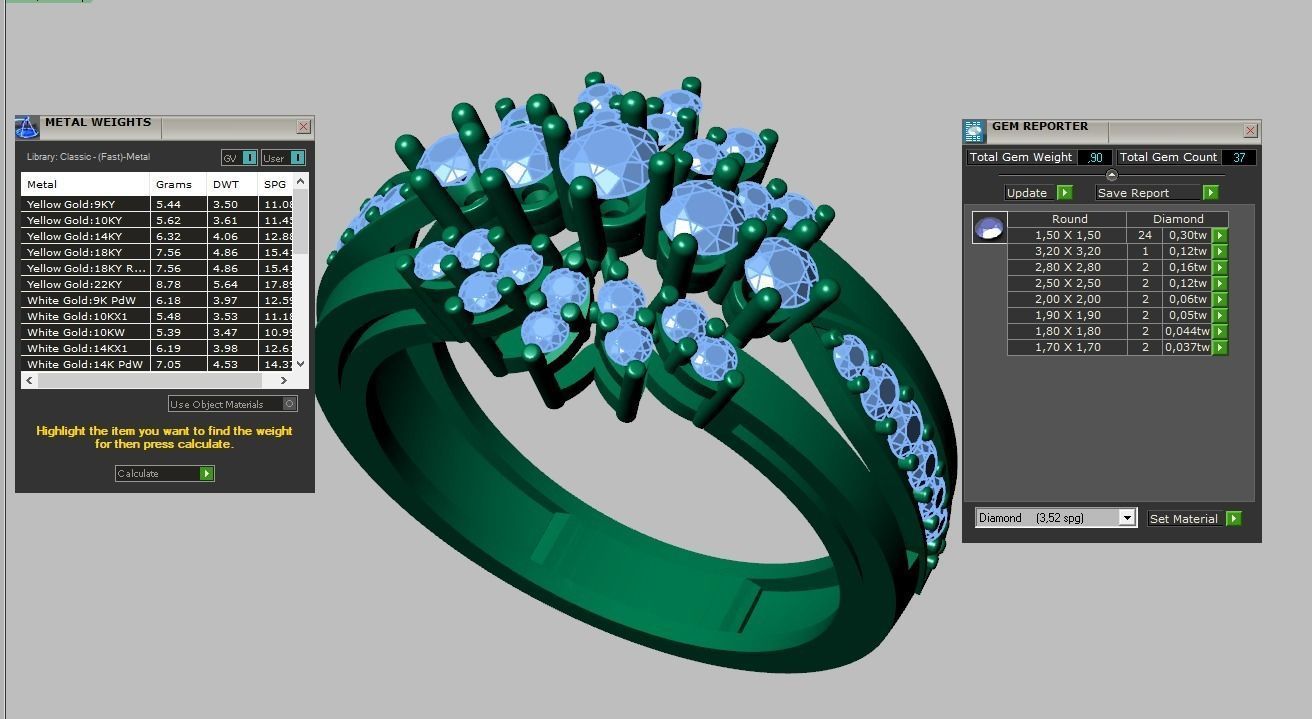Click the 3,20 X 3,20 size cell
Screen dimensions: 1312x719
point(1067,252)
